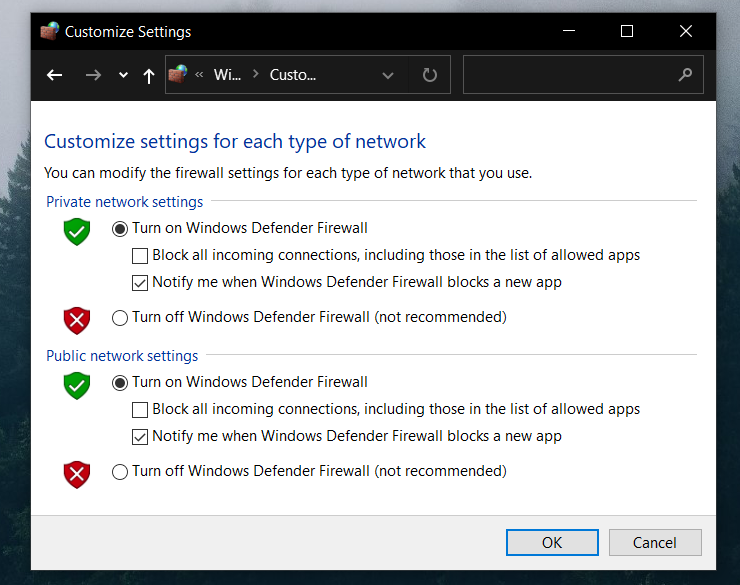Image resolution: width=740 pixels, height=585 pixels.
Task: Select Turn off Firewall for Public network
Action: pos(120,472)
